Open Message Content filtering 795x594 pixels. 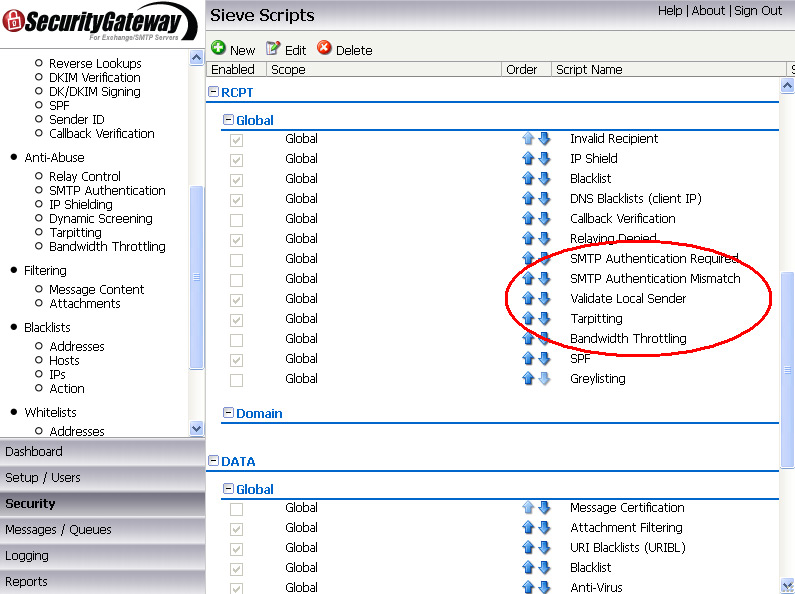tap(97, 289)
